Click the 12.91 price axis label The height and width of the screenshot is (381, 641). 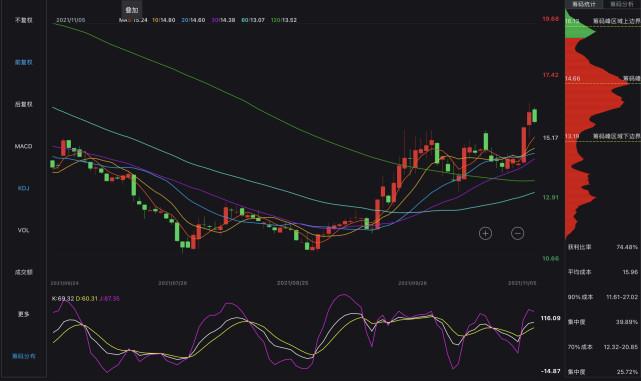point(550,198)
